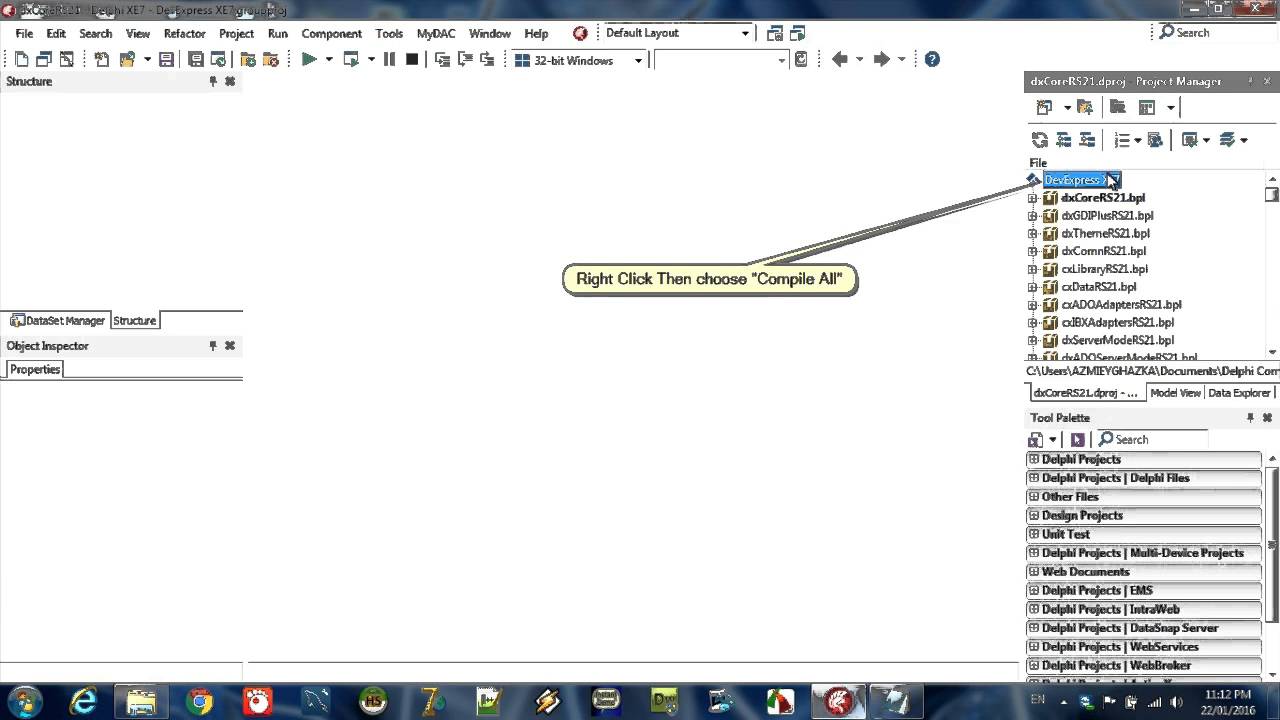
Task: Open the Tools menu
Action: coord(389,33)
